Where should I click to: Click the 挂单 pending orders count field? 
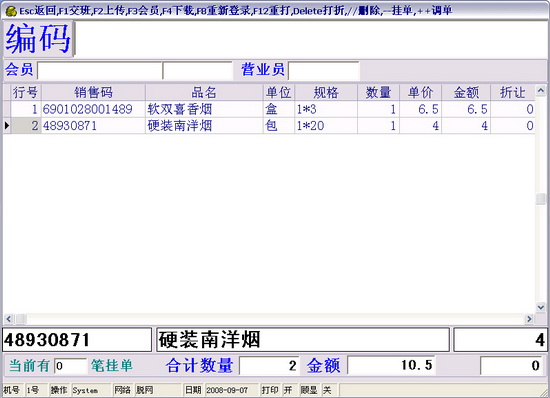[71, 366]
